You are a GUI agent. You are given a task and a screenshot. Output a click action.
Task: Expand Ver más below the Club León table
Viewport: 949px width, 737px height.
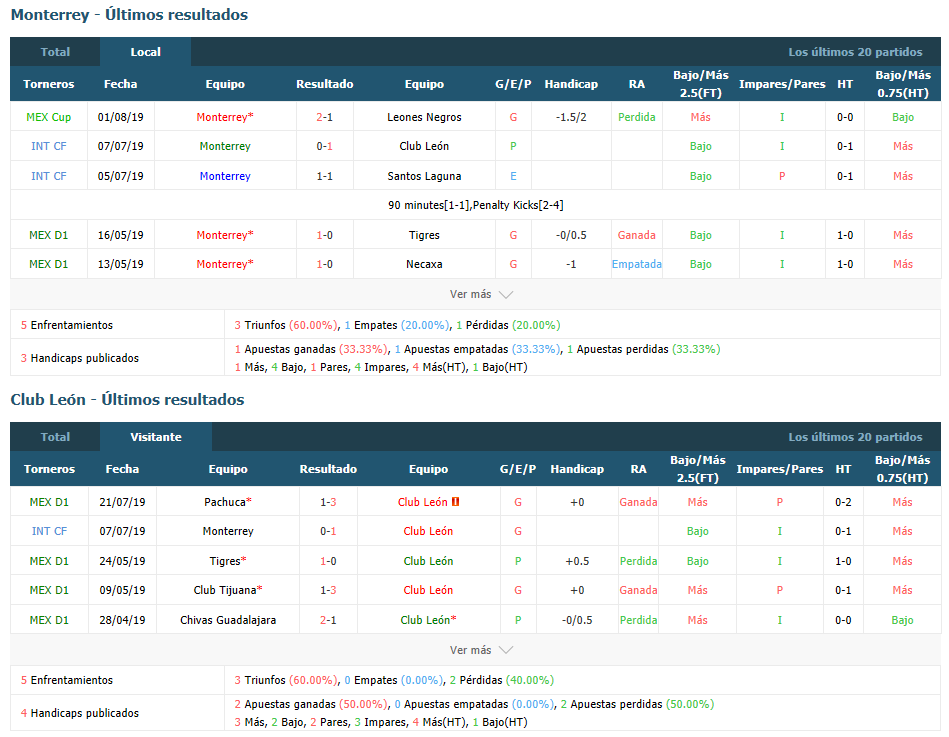481,650
